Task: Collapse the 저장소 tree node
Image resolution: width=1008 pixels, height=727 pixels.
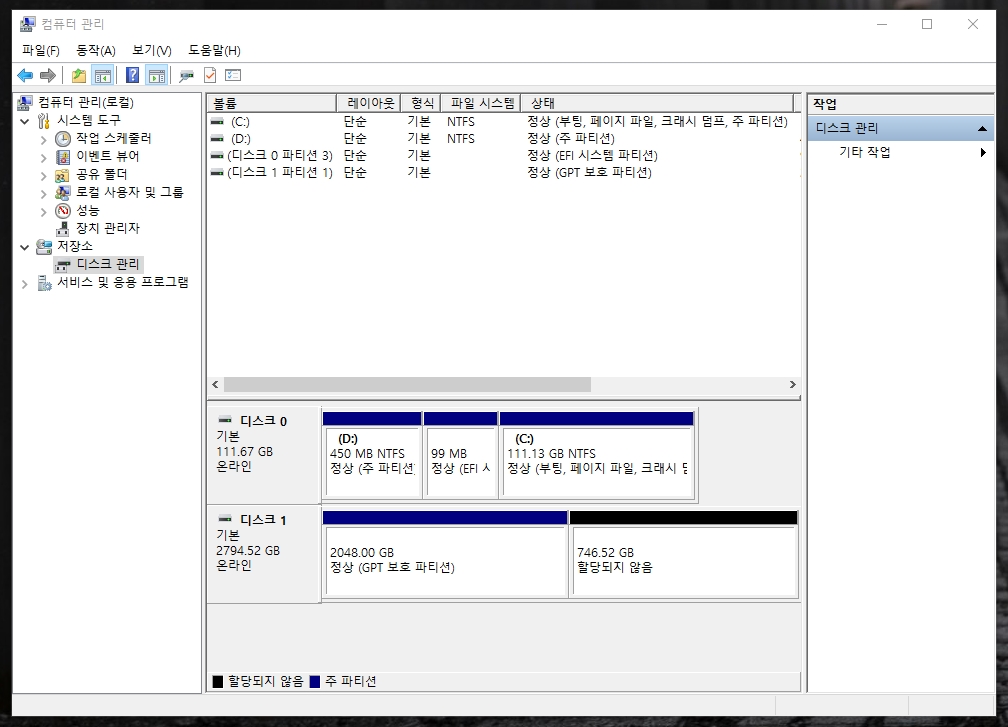Action: (x=24, y=247)
